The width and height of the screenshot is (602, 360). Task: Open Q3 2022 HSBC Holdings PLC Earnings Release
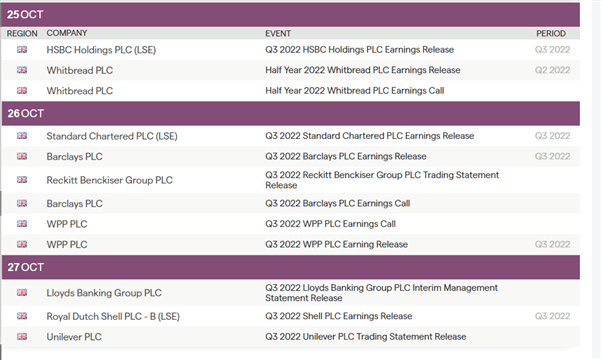(x=359, y=50)
